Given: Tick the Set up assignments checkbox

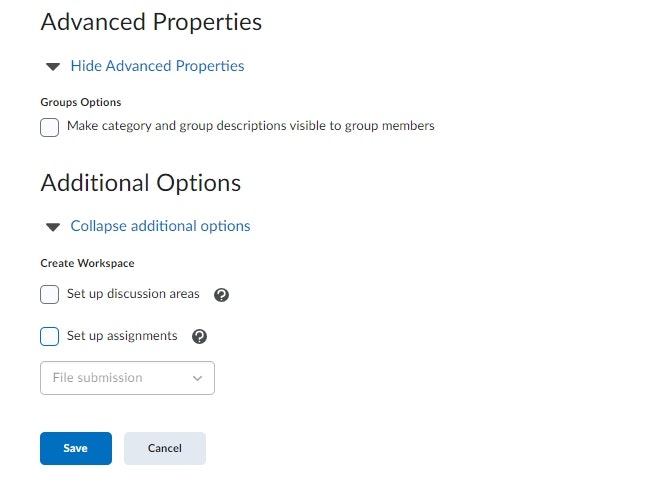Looking at the screenshot, I should tap(50, 337).
